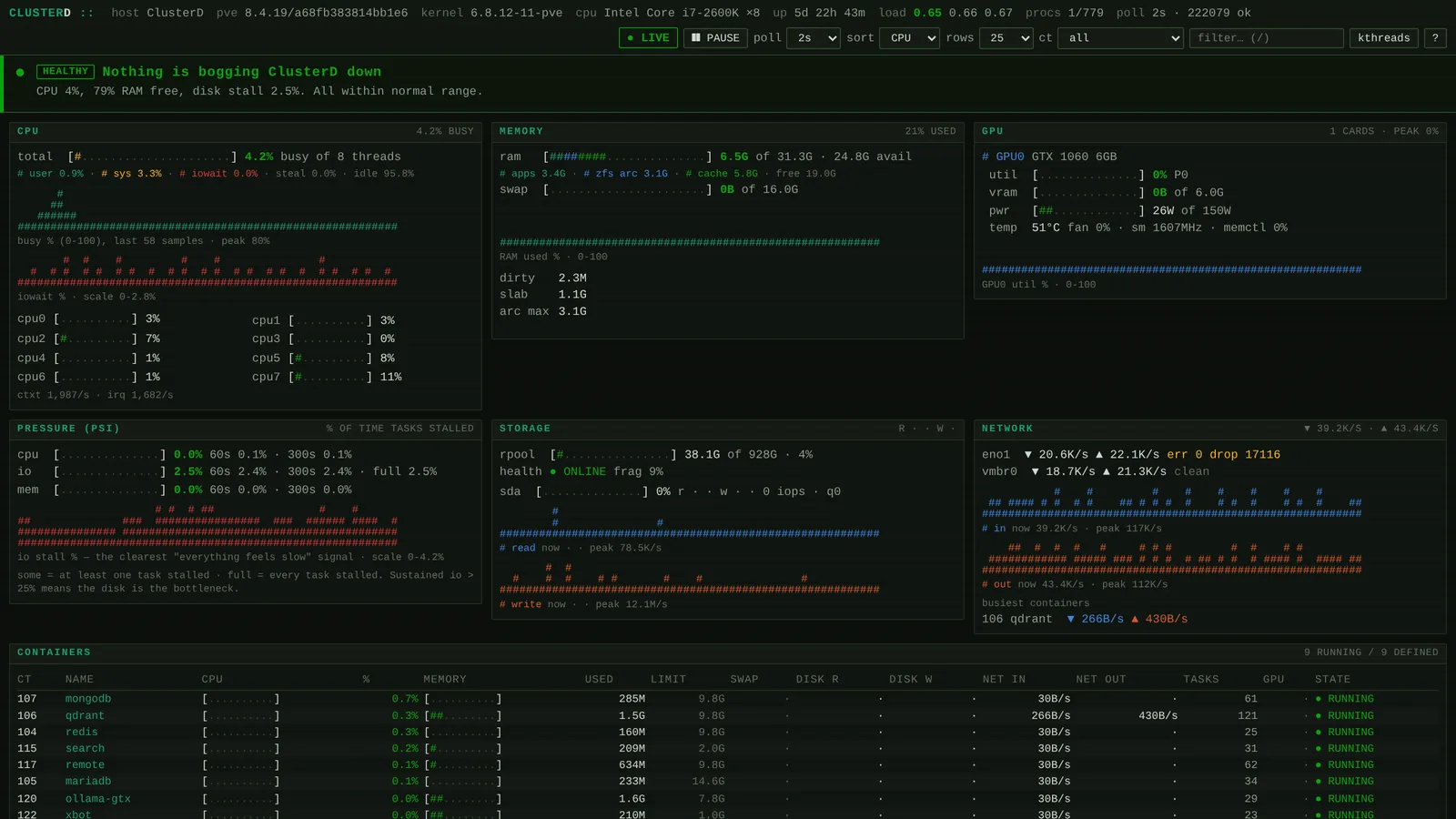Click the network header upload total arrow
Image resolution: width=1456 pixels, height=819 pixels.
click(x=1384, y=429)
